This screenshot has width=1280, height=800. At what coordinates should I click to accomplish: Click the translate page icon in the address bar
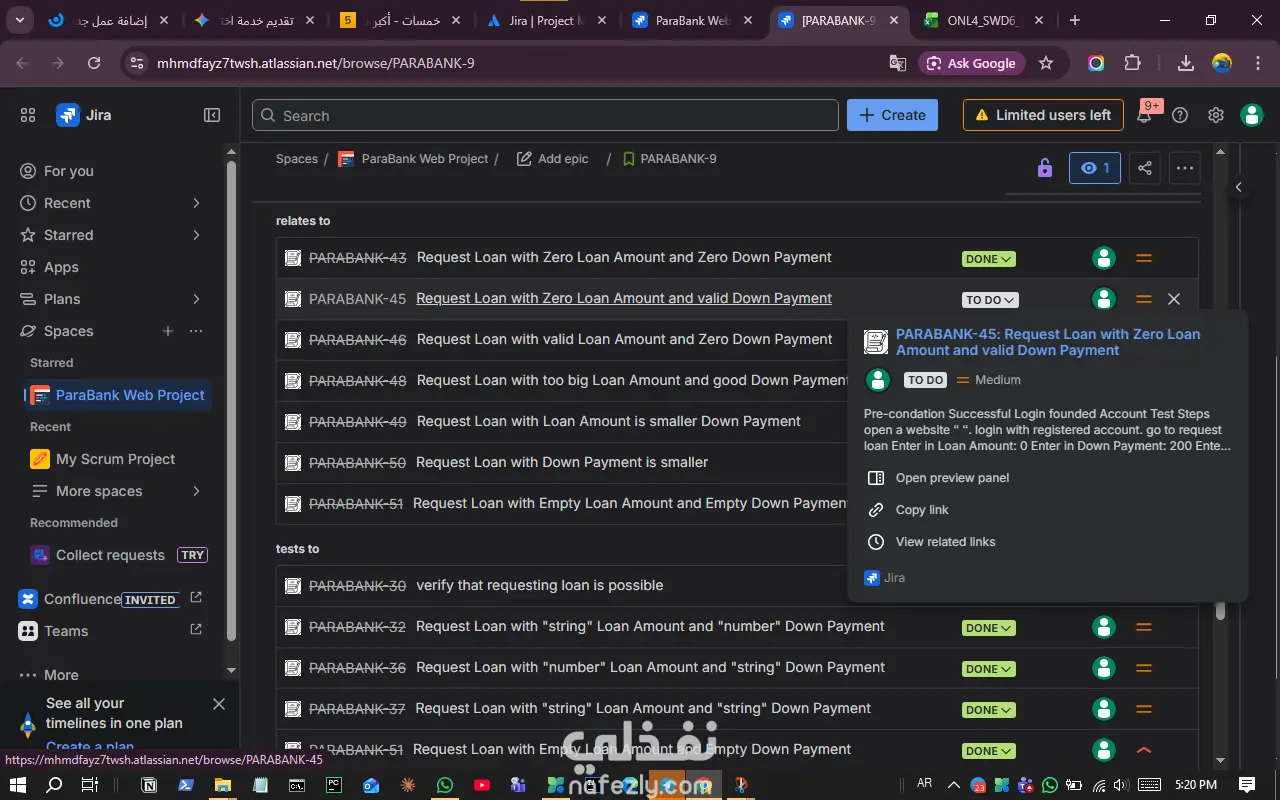[x=898, y=63]
